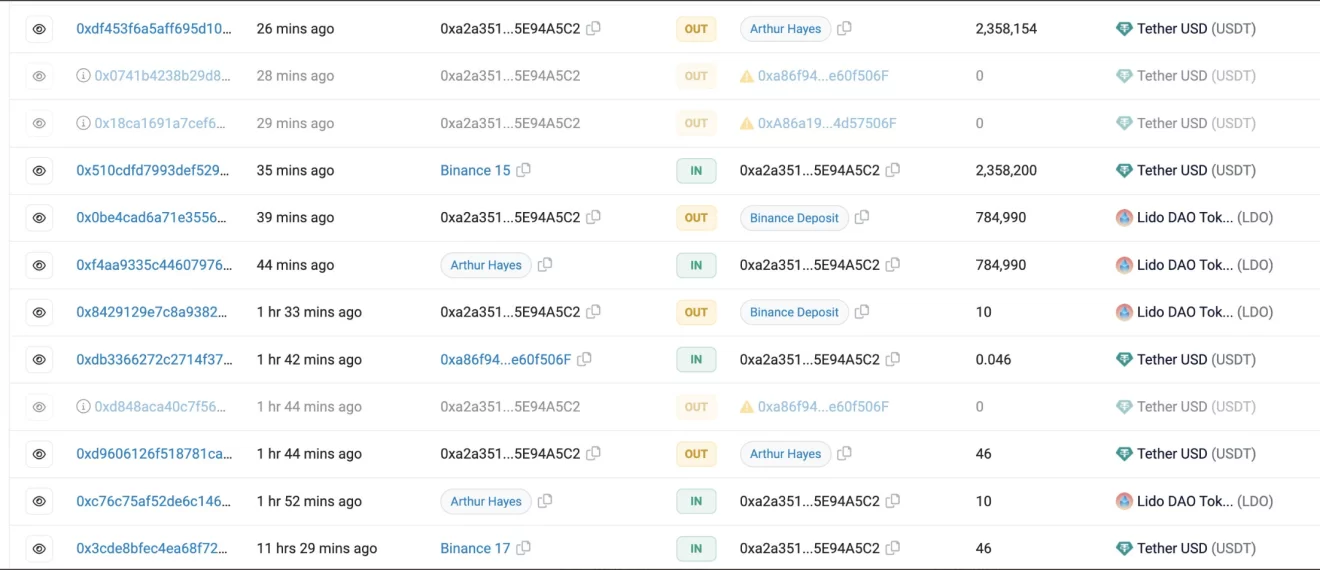This screenshot has width=1320, height=570.
Task: Click the info icon beside hash 0x18ca1691a7cef6
Action: (83, 123)
